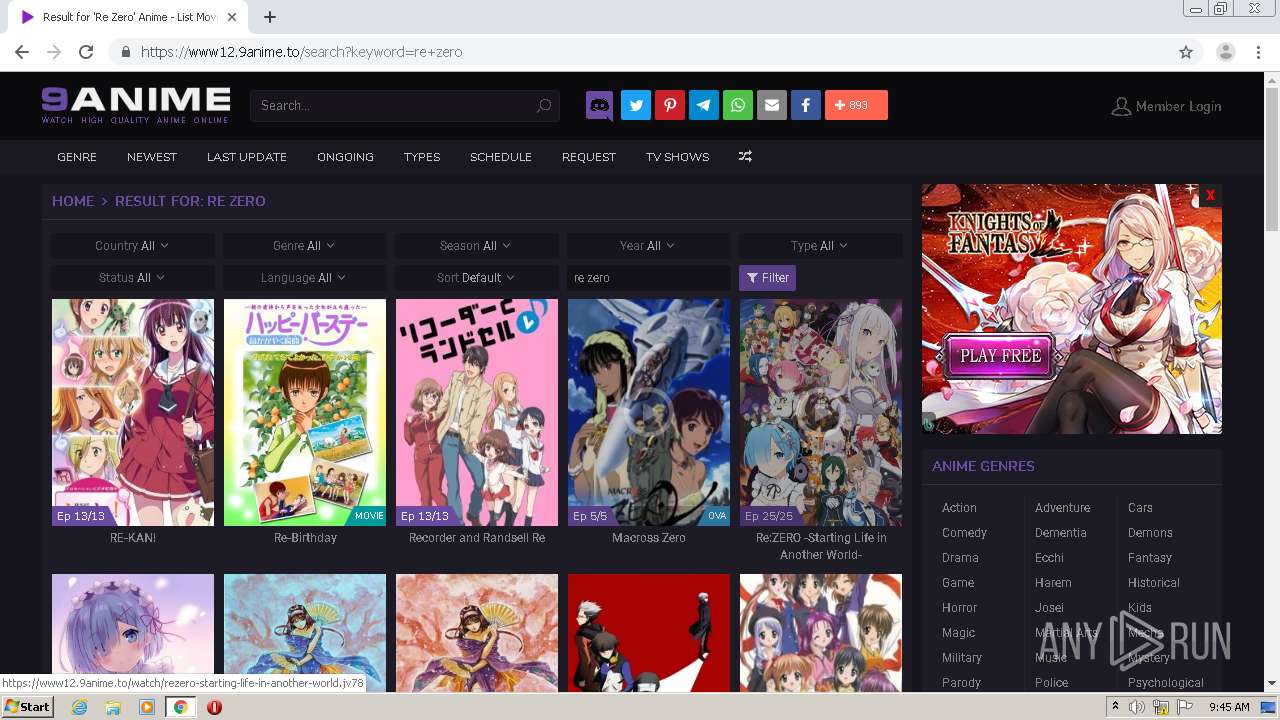Viewport: 1280px width, 720px height.
Task: Click the volume icon in system tray
Action: pyautogui.click(x=1137, y=707)
